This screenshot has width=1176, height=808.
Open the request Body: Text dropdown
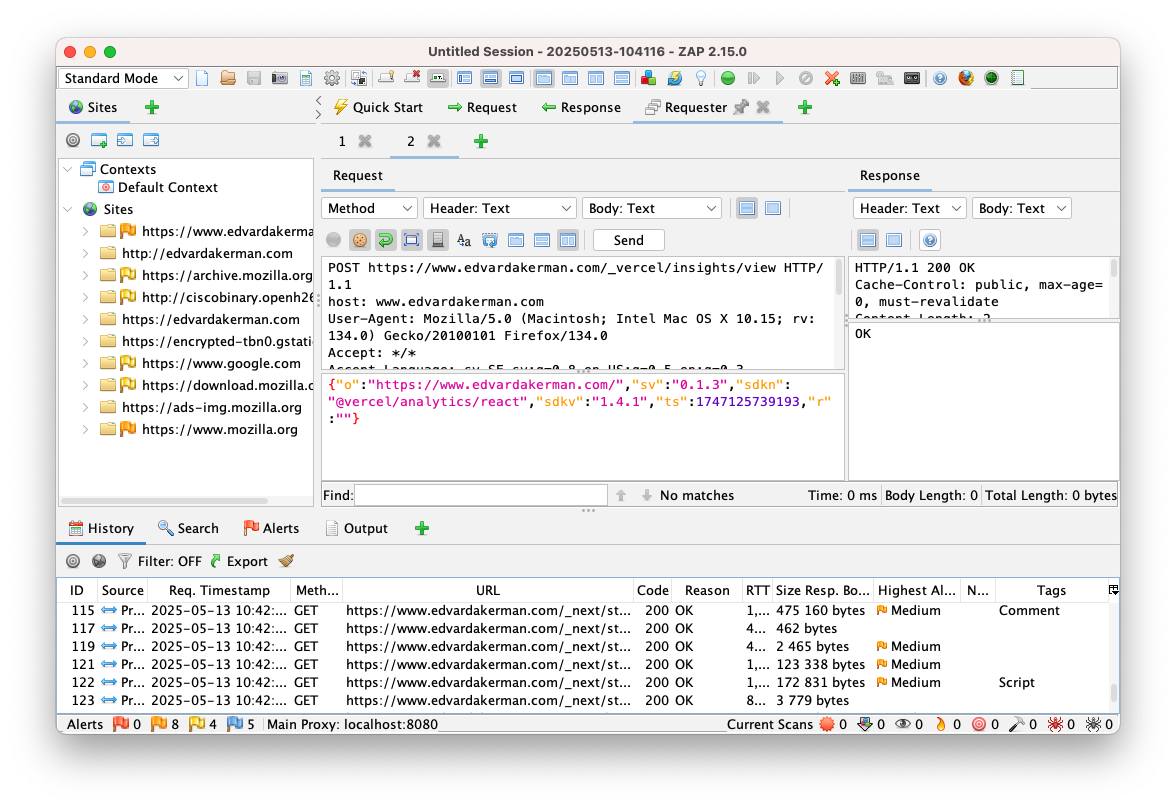(652, 209)
